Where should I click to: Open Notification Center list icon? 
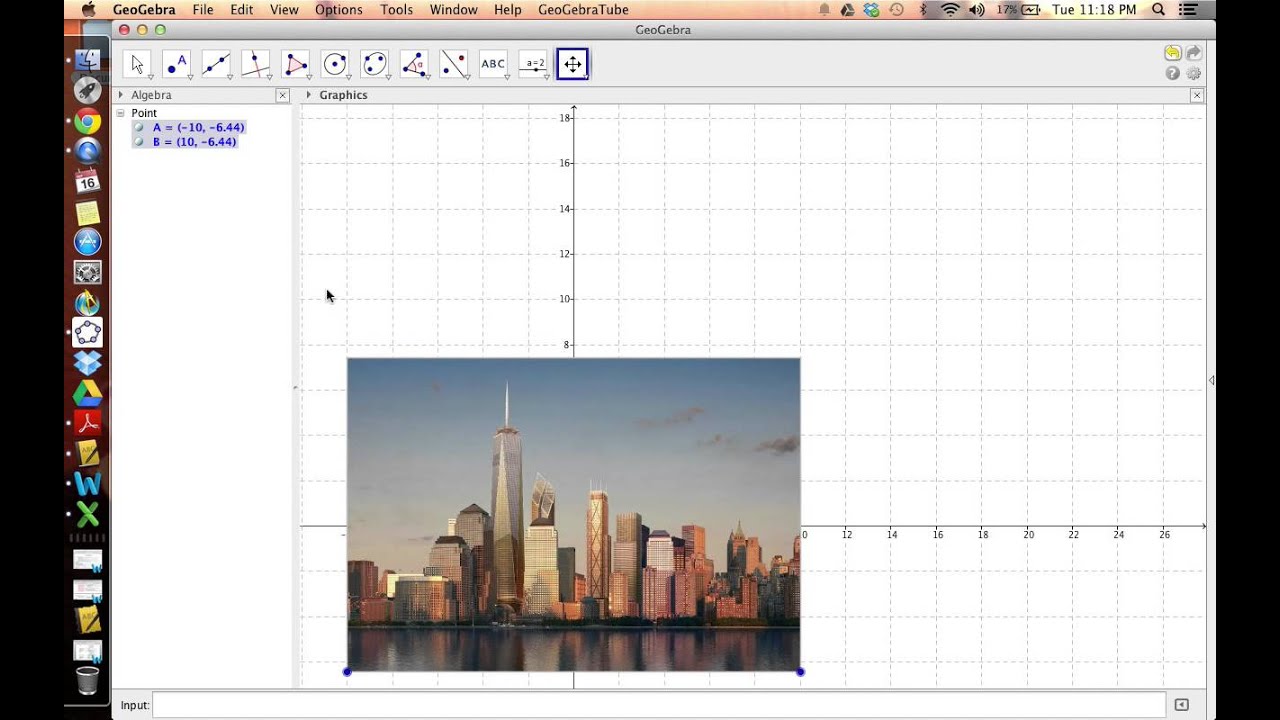click(1188, 9)
